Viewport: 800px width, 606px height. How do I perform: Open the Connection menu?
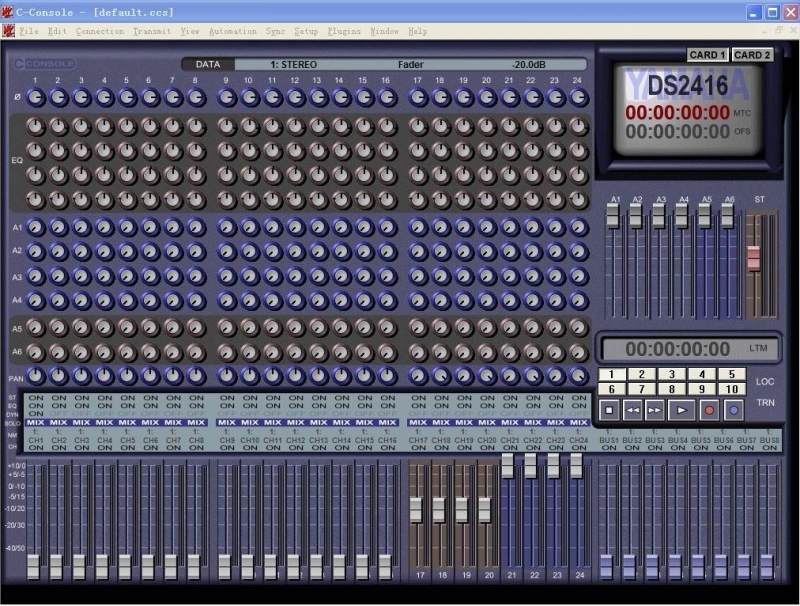pos(100,31)
